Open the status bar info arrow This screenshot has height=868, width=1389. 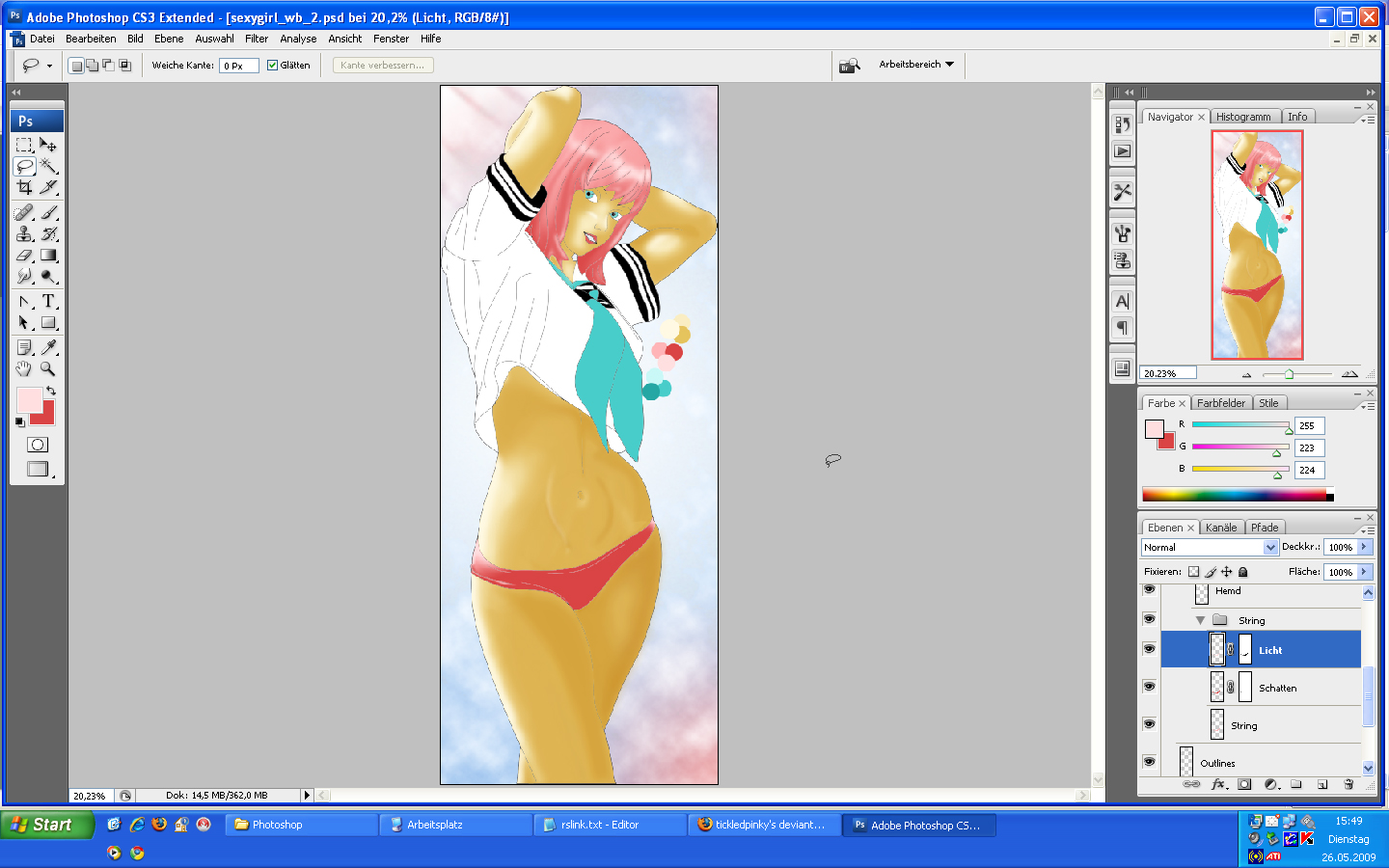coord(308,796)
